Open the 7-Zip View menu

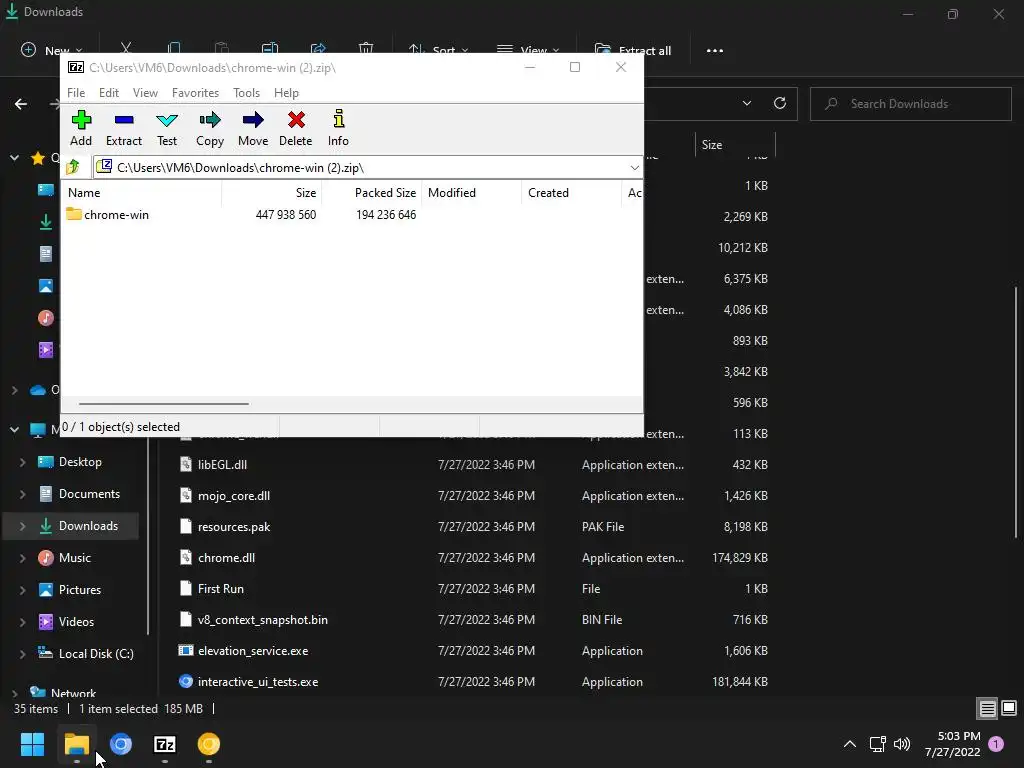pos(145,93)
